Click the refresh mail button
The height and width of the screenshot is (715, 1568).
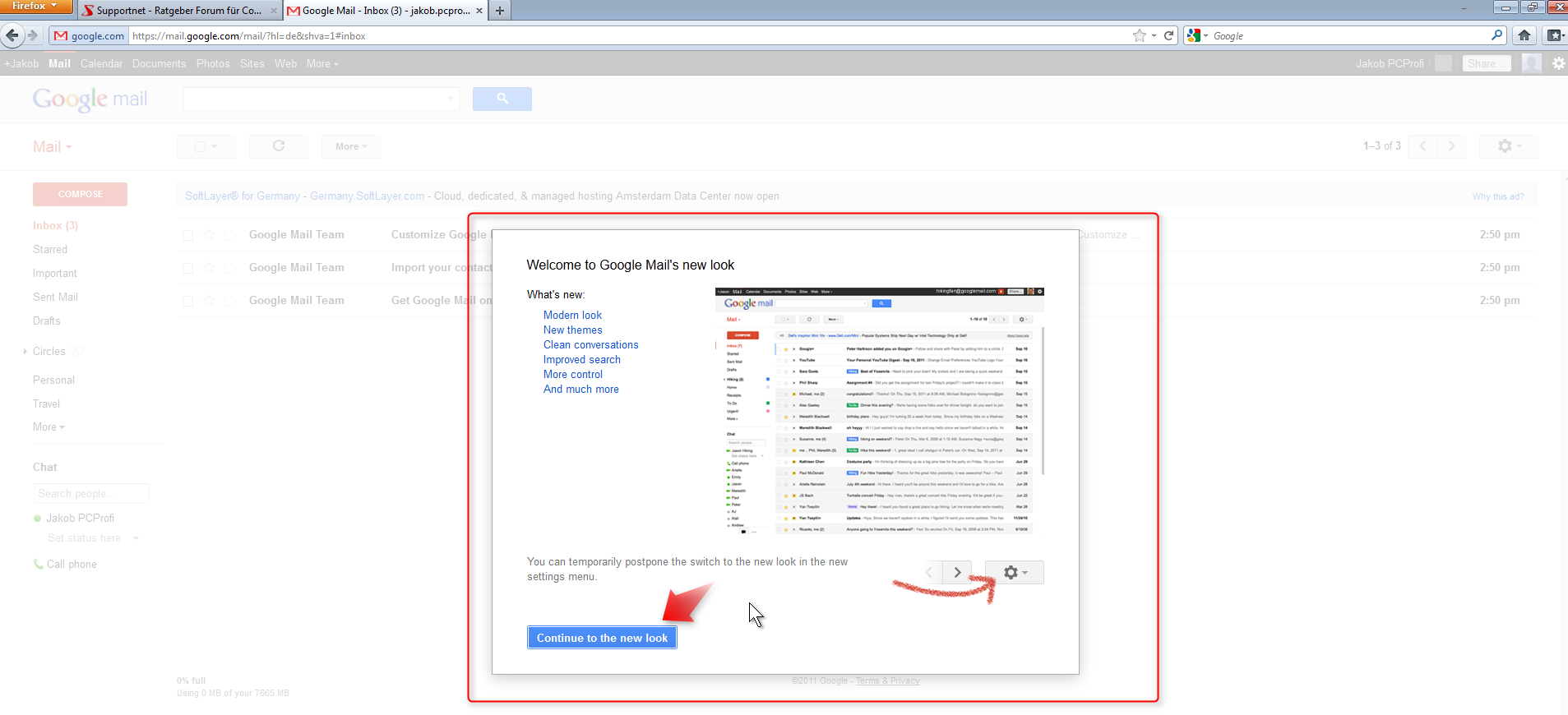pyautogui.click(x=279, y=146)
